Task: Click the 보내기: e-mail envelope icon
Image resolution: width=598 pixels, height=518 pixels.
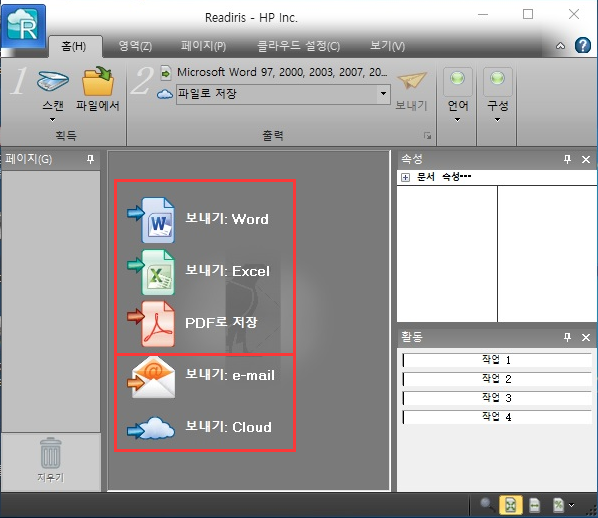Action: pyautogui.click(x=151, y=378)
